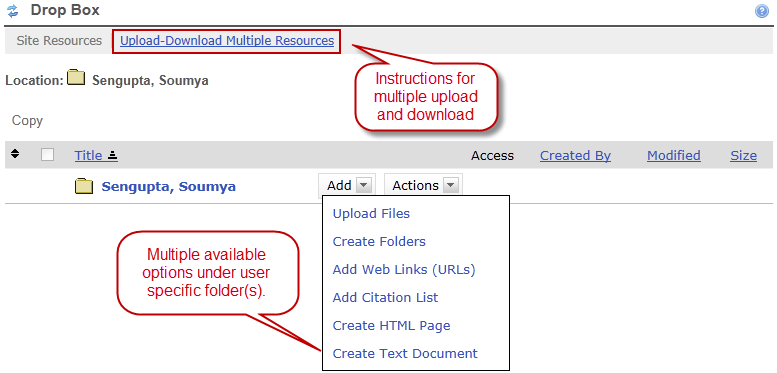Click the Drop Box refresh arrows icon

12,11
